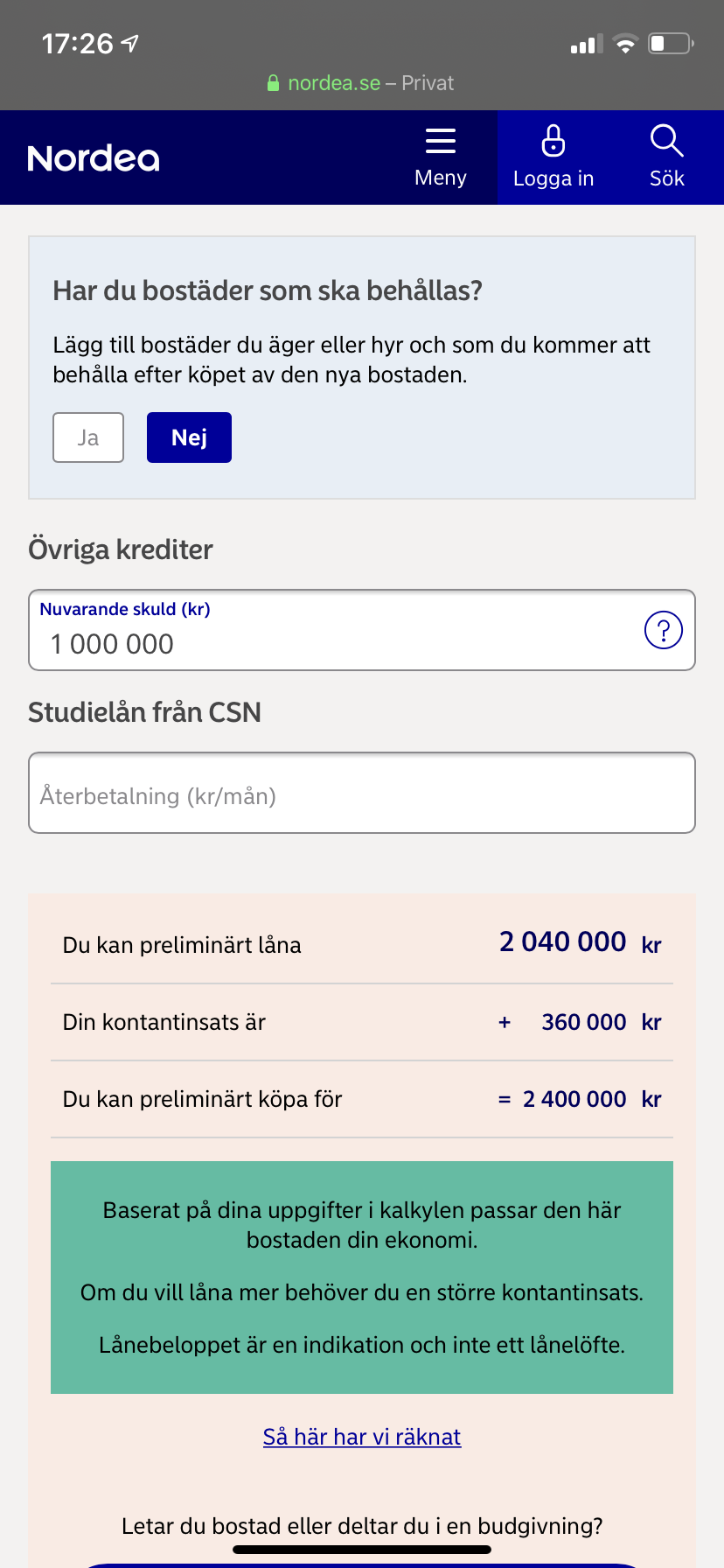Click the Nuvarande skuld (kr) input field
The image size is (724, 1568).
click(x=332, y=643)
